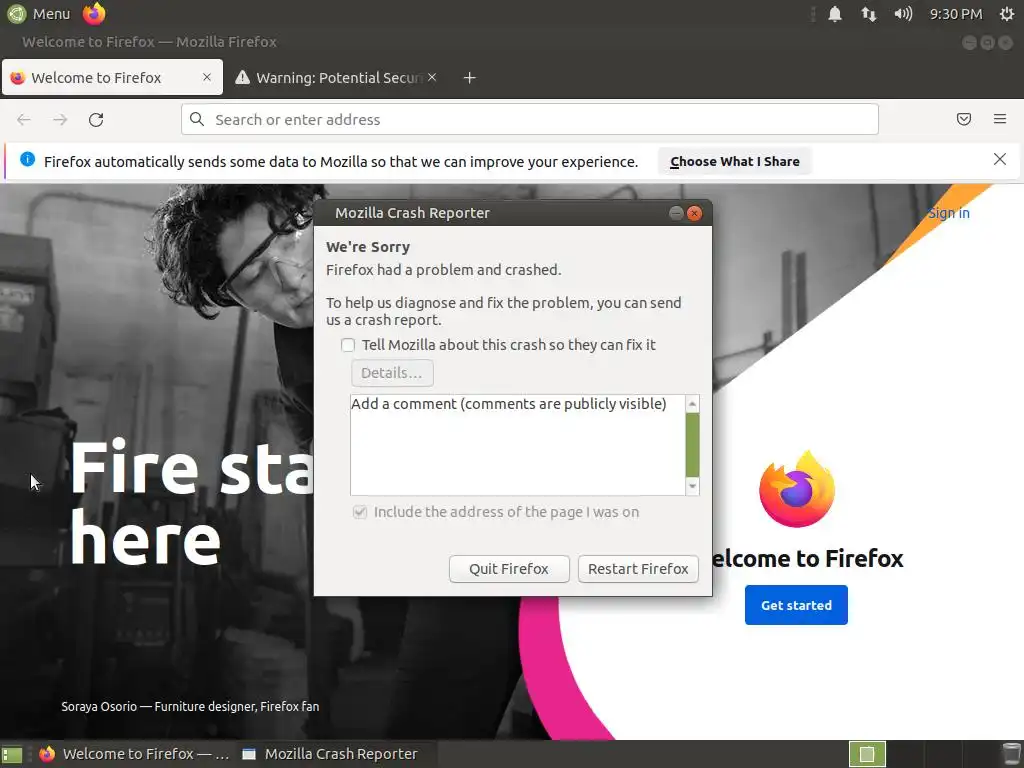Dismiss the data sharing notification bar
Viewport: 1024px width, 768px height.
pos(999,159)
